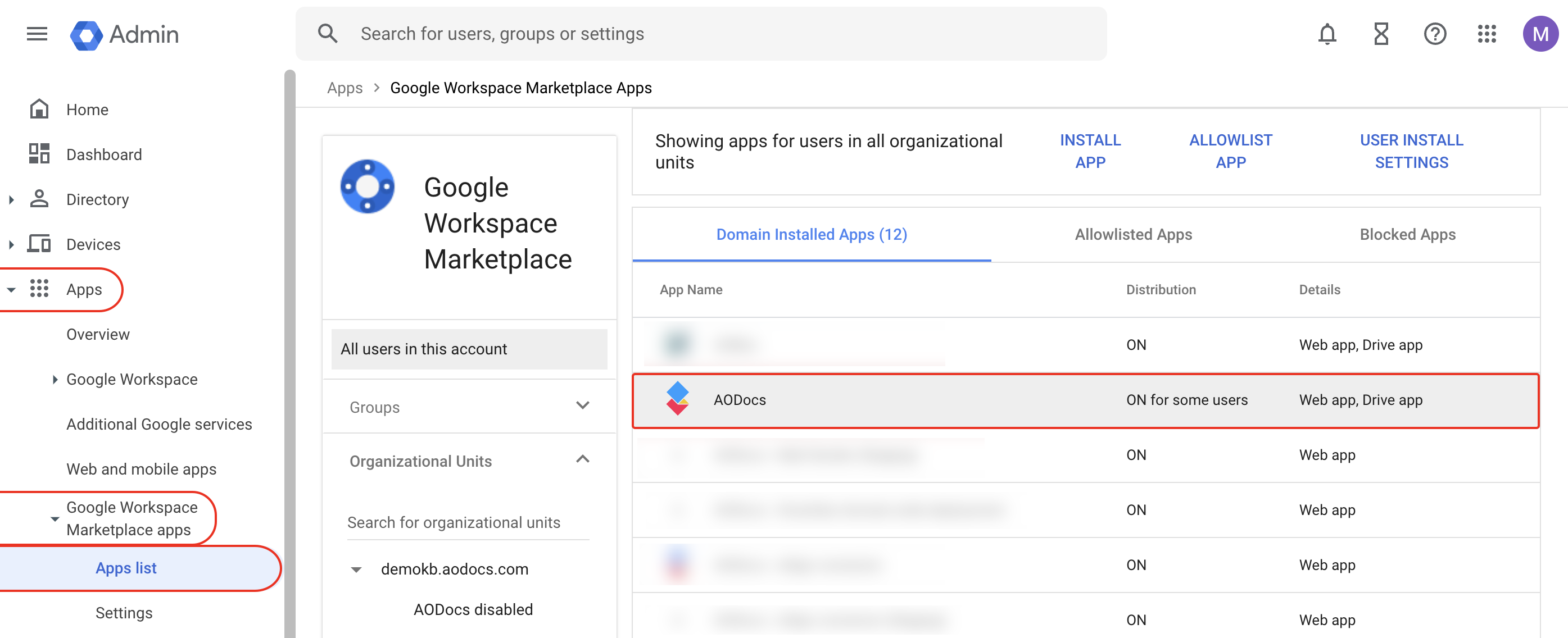1568x638 pixels.
Task: Click the search magnifier icon
Action: click(328, 34)
